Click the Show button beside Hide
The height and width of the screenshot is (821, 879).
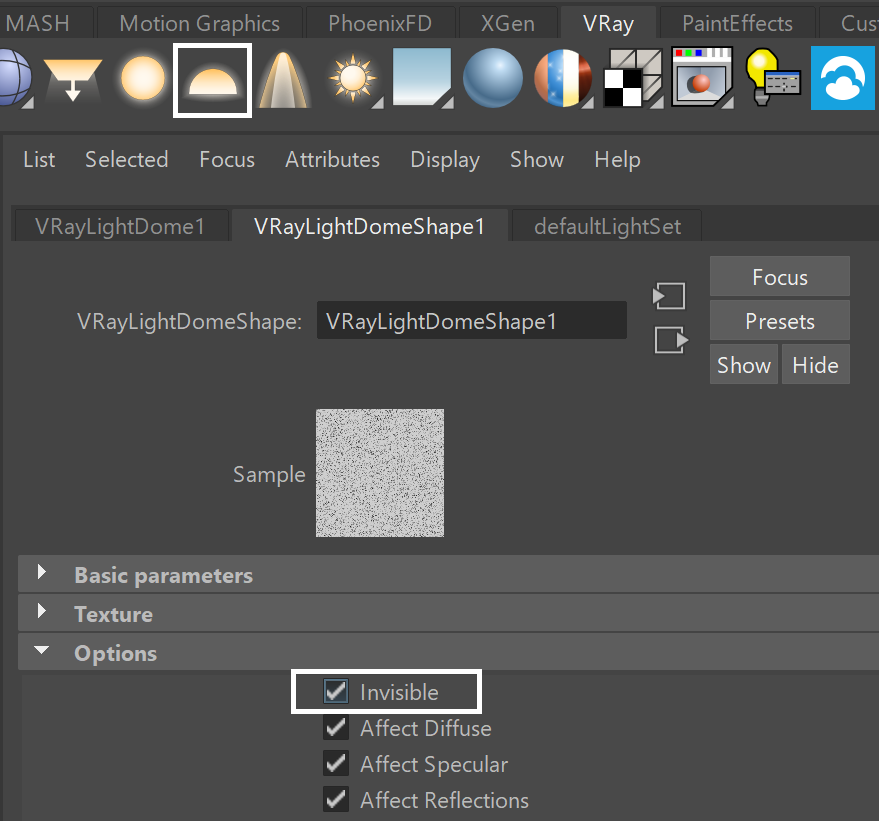(x=744, y=364)
